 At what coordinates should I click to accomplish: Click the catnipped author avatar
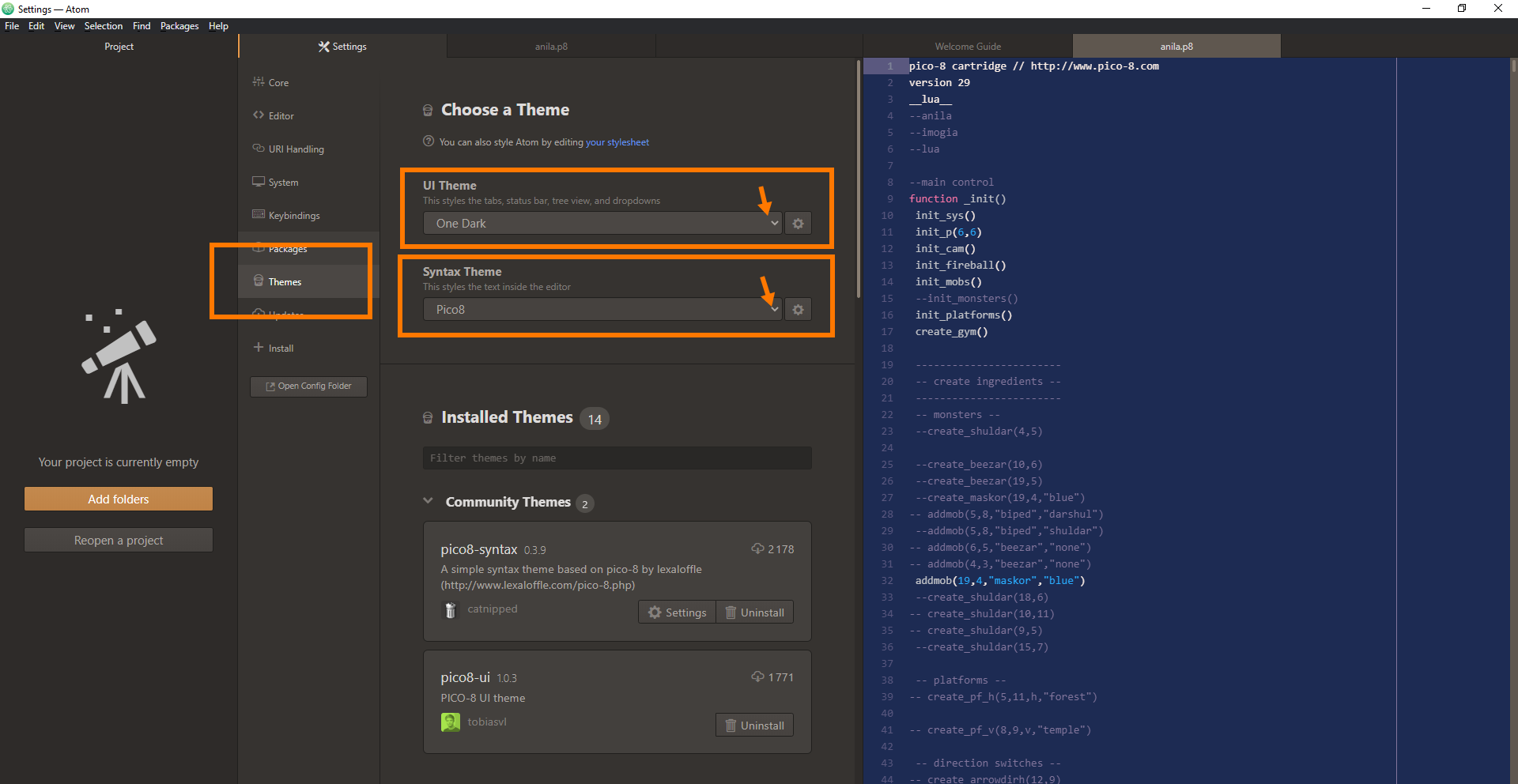(x=451, y=610)
